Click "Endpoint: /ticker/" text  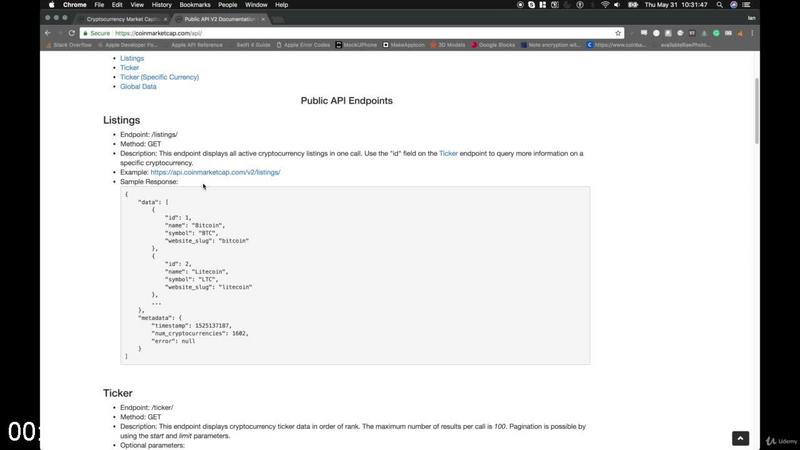click(146, 407)
